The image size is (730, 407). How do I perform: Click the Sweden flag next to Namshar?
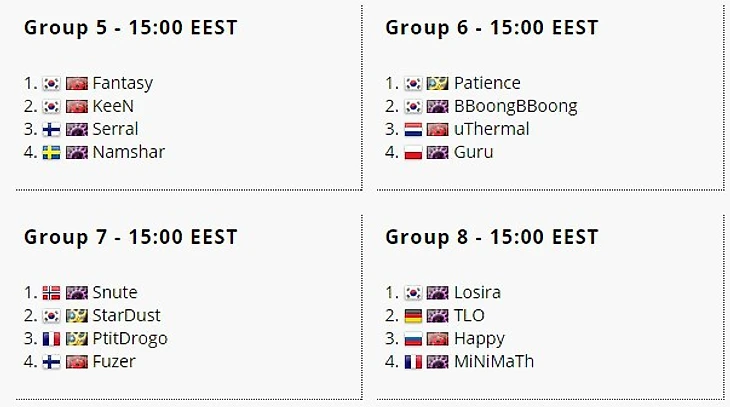[x=51, y=153]
